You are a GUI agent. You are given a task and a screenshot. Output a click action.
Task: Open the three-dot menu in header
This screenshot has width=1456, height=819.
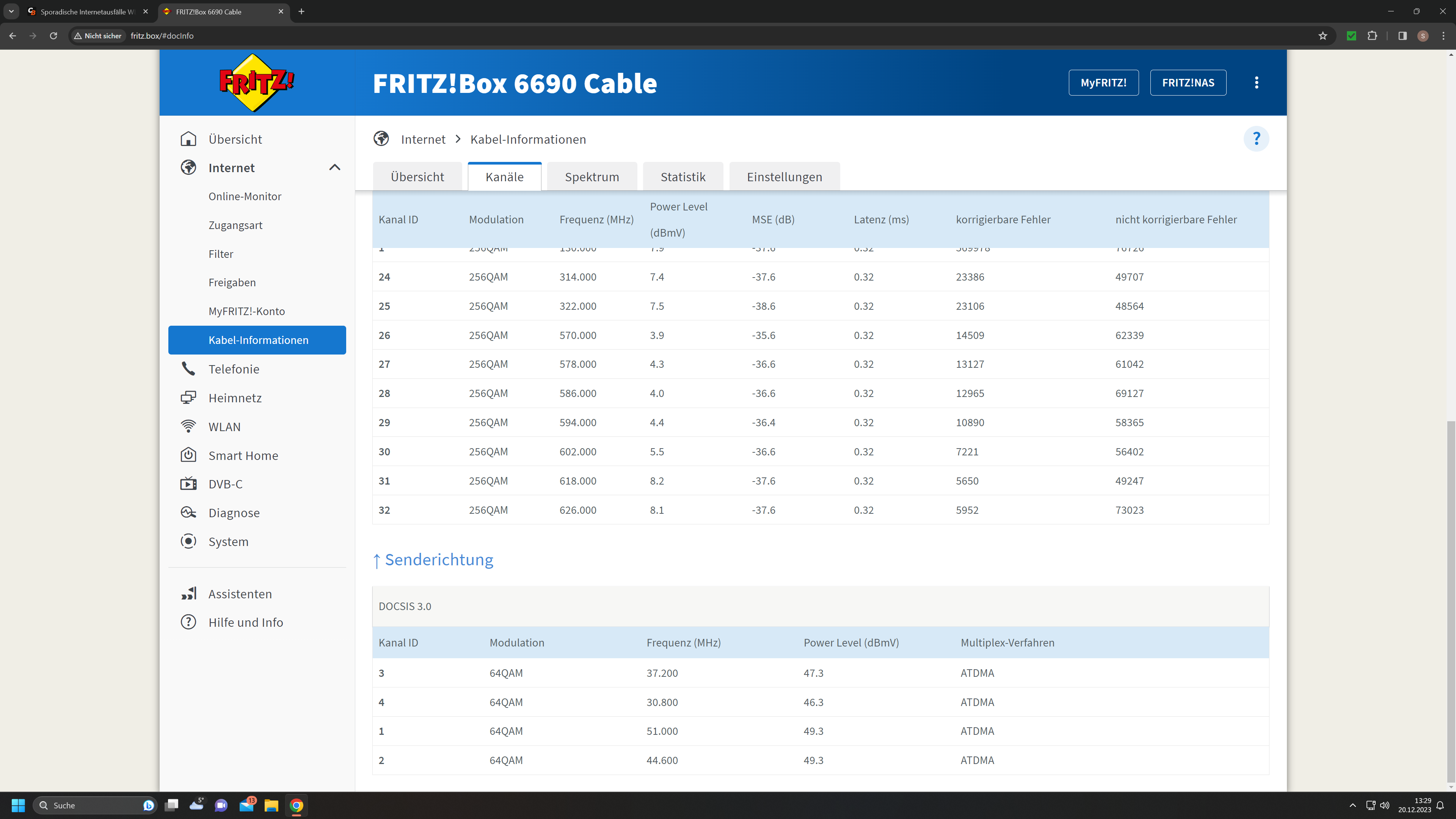(1256, 83)
